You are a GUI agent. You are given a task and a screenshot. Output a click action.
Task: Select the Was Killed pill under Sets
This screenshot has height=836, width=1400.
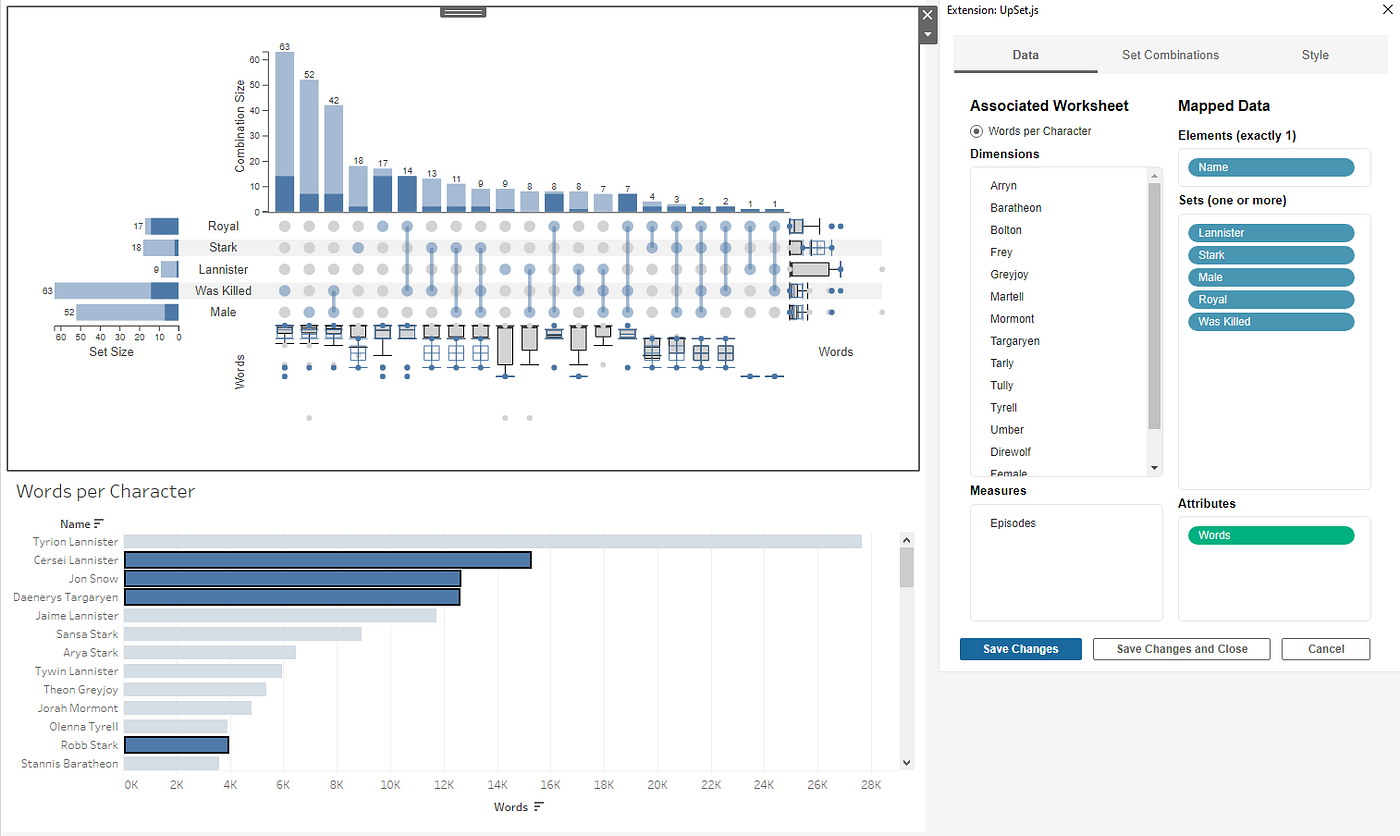(x=1270, y=321)
